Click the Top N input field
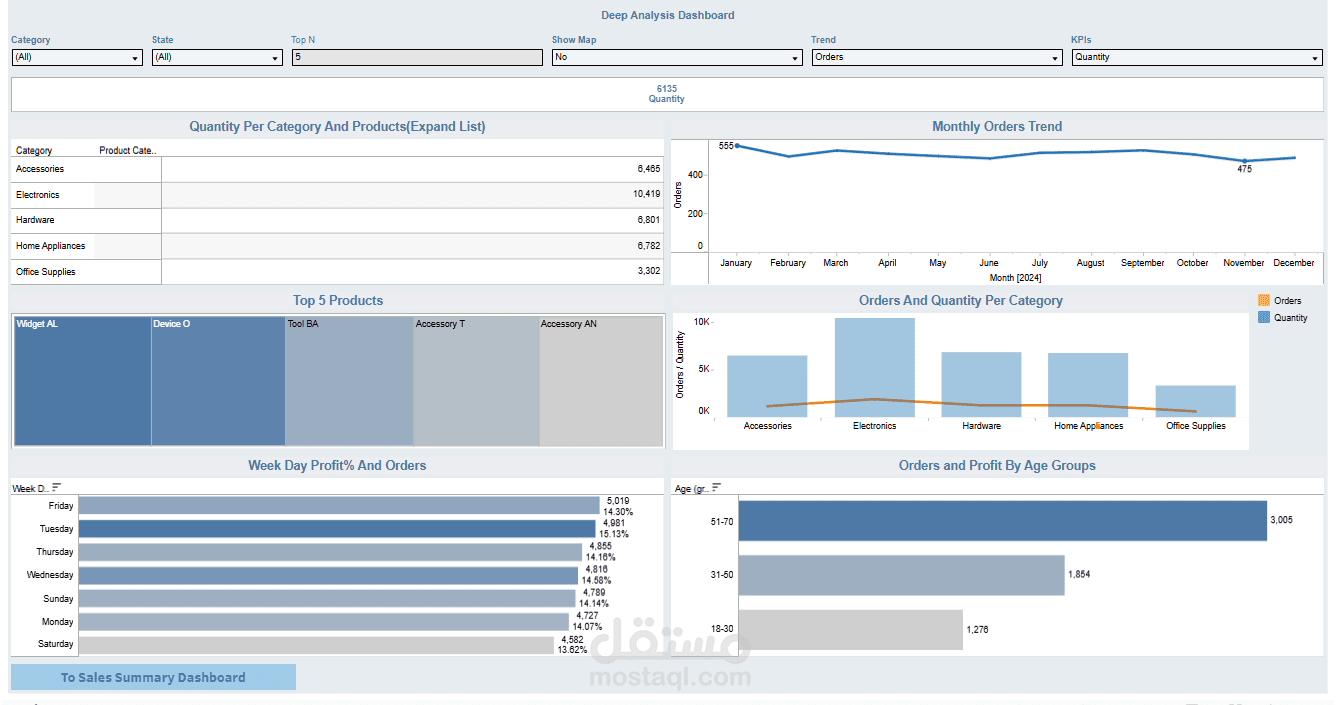The image size is (1341, 705). pyautogui.click(x=417, y=58)
